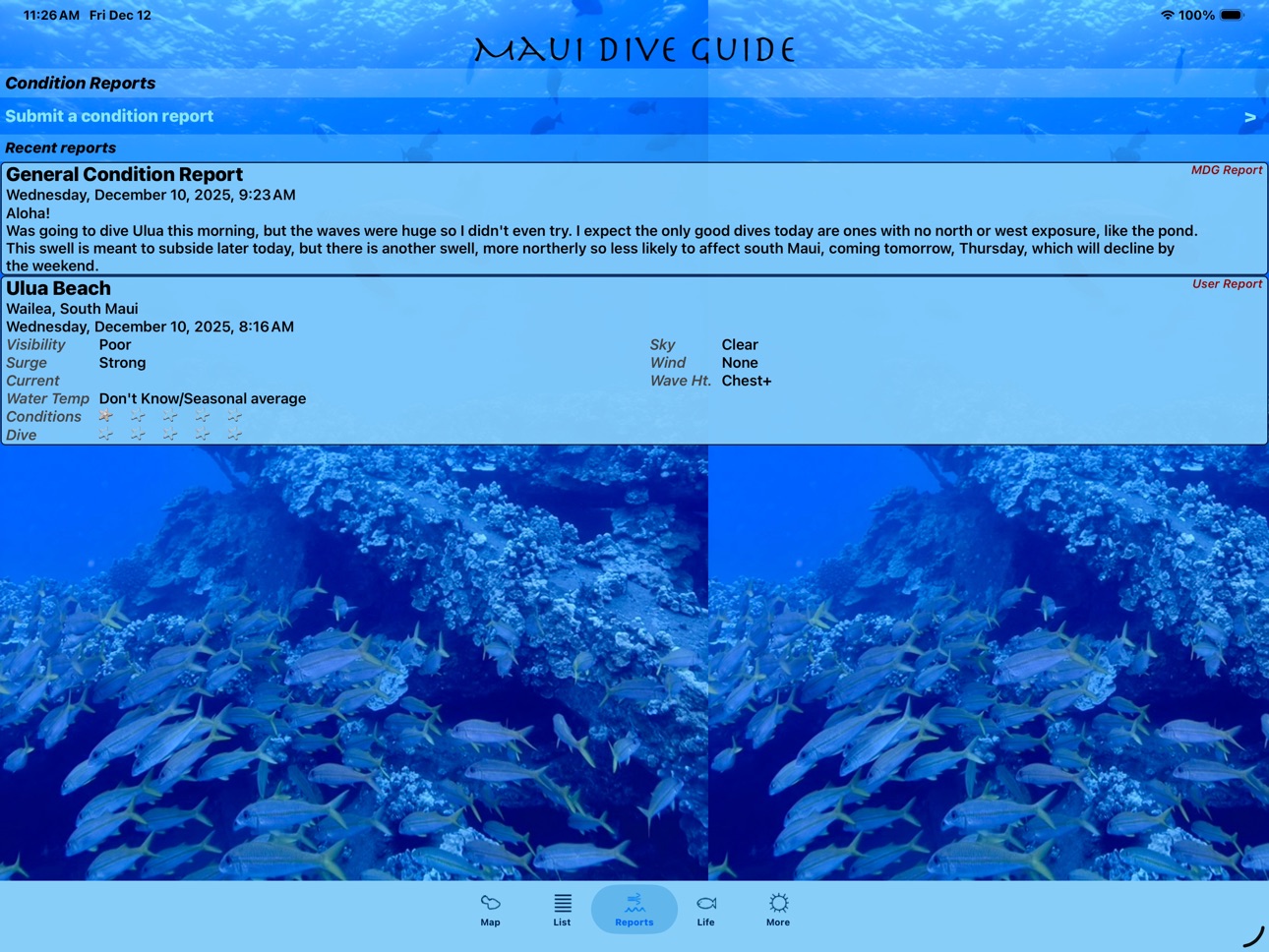
Task: Click the Don't Know/Seasonal average water temp
Action: point(203,398)
